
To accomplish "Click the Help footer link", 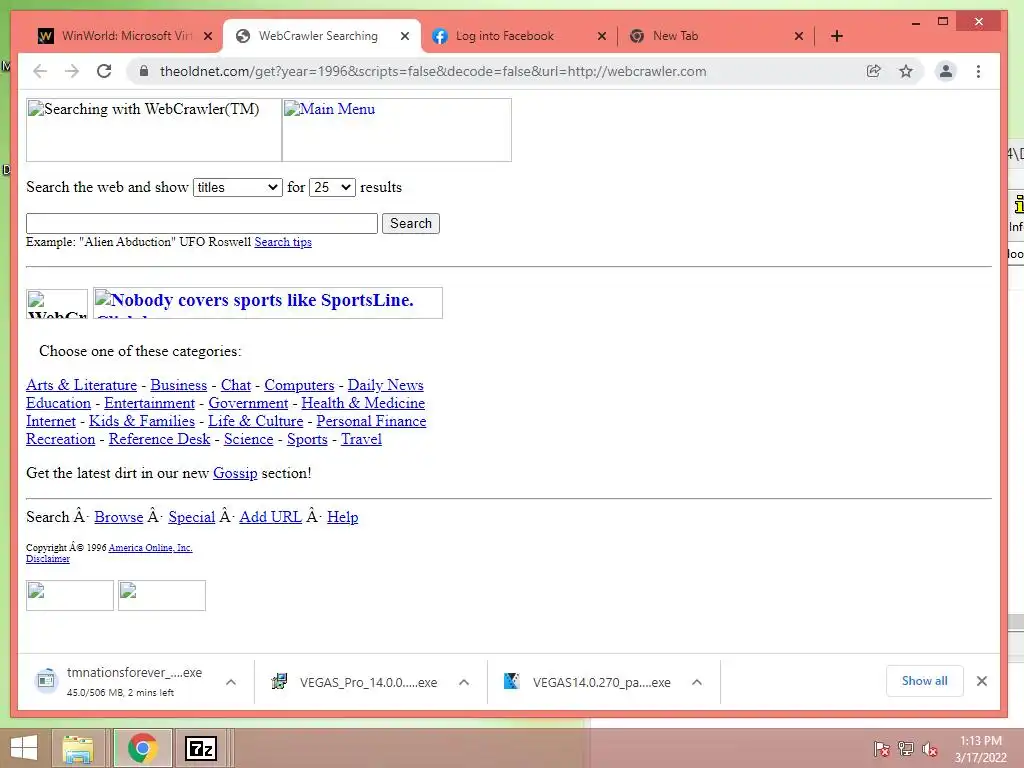I will click(x=342, y=517).
